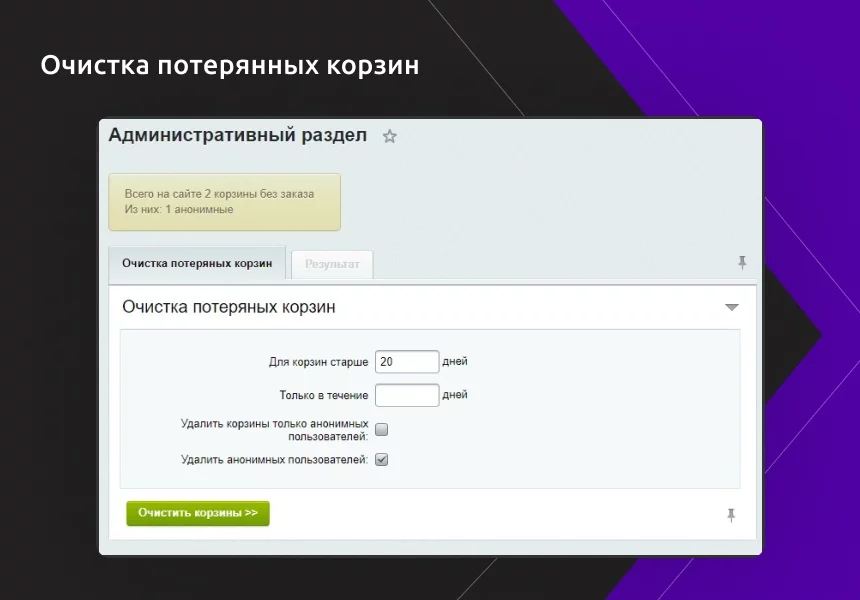Click the white Очистка потерянных корзин slide heading
This screenshot has height=600, width=860.
tap(229, 65)
